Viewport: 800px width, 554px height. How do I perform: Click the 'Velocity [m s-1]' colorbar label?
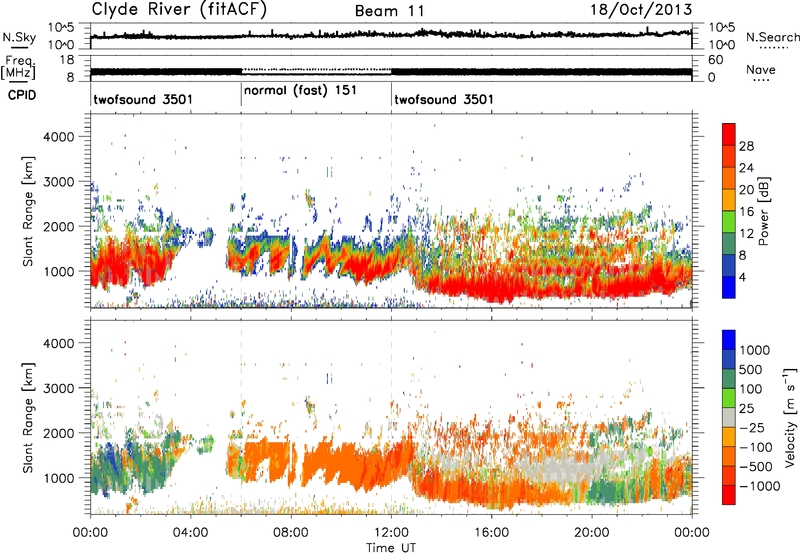790,417
